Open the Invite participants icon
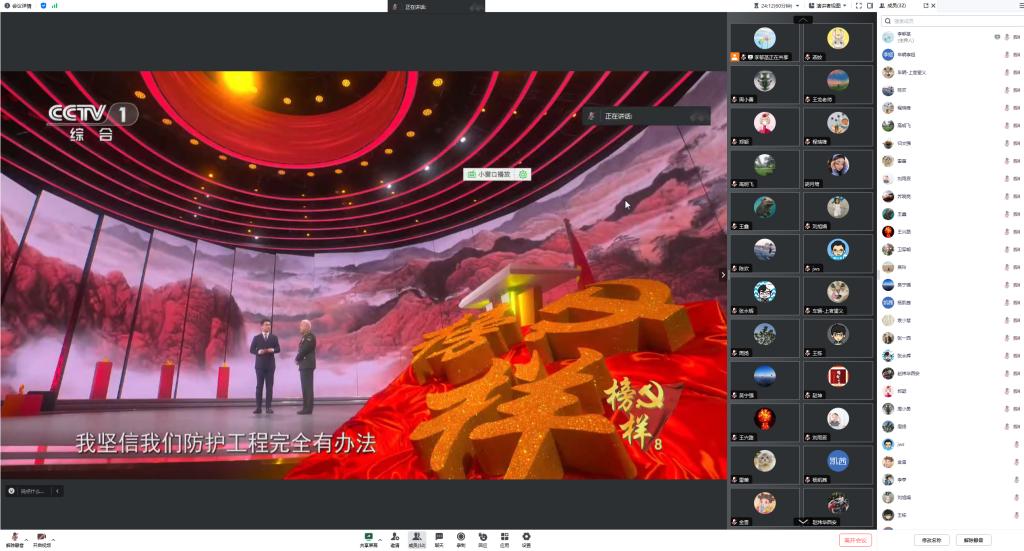The height and width of the screenshot is (551, 1024). point(395,538)
